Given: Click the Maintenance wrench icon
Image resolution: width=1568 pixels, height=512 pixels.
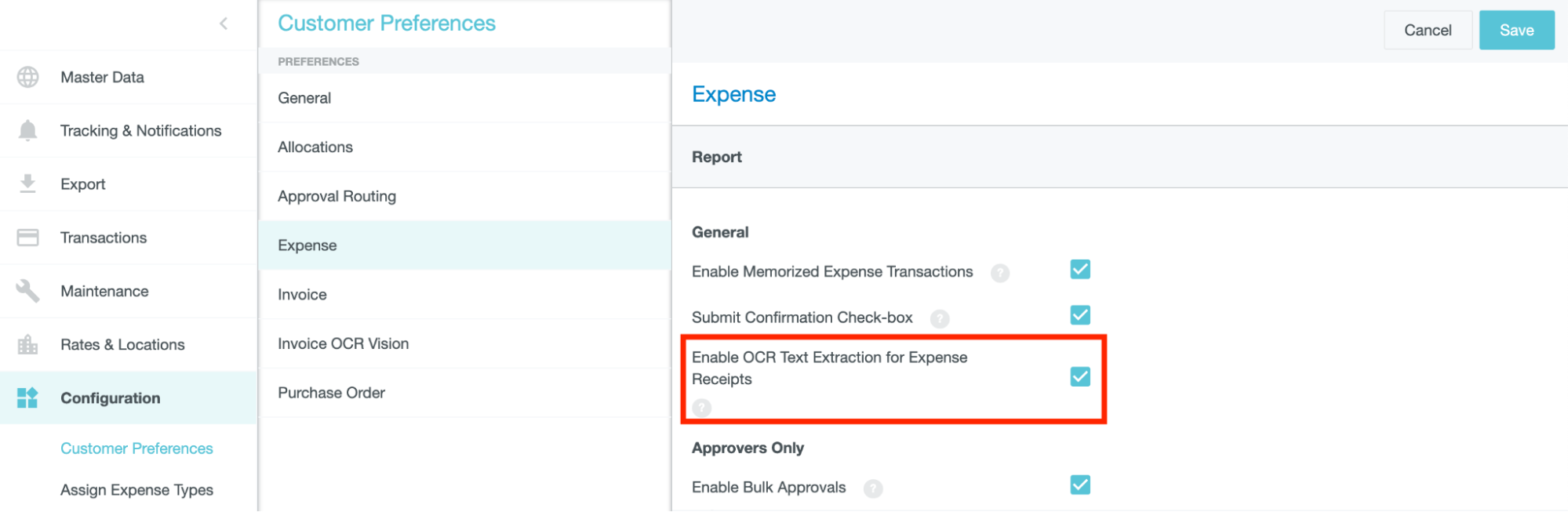Looking at the screenshot, I should pyautogui.click(x=28, y=291).
